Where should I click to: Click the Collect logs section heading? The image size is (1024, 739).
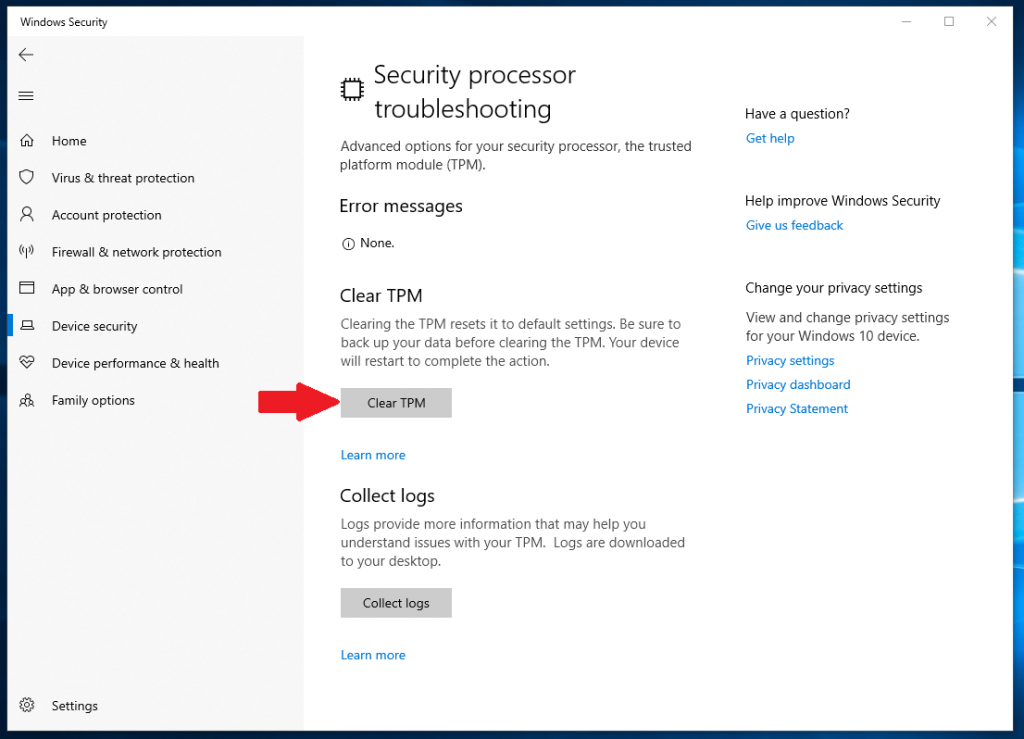pyautogui.click(x=387, y=496)
